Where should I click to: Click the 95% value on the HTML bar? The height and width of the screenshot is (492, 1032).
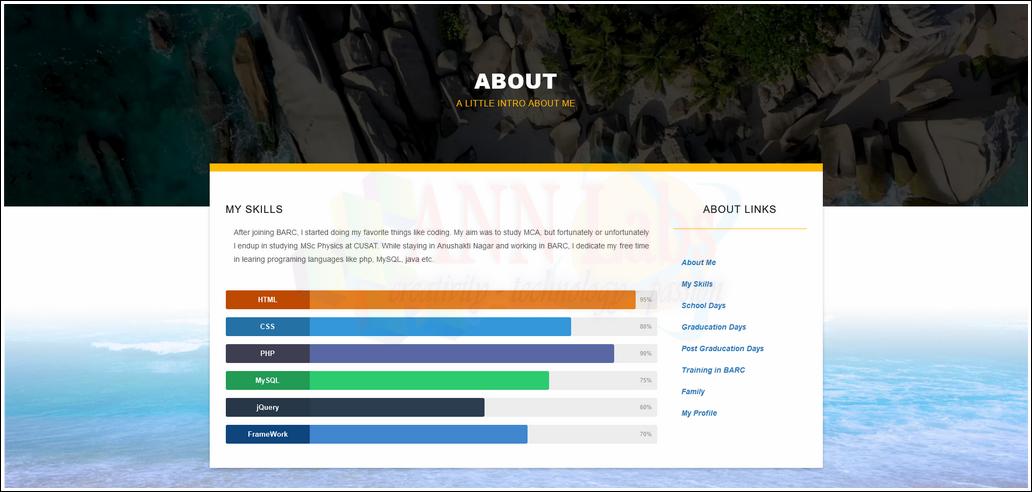(x=645, y=300)
